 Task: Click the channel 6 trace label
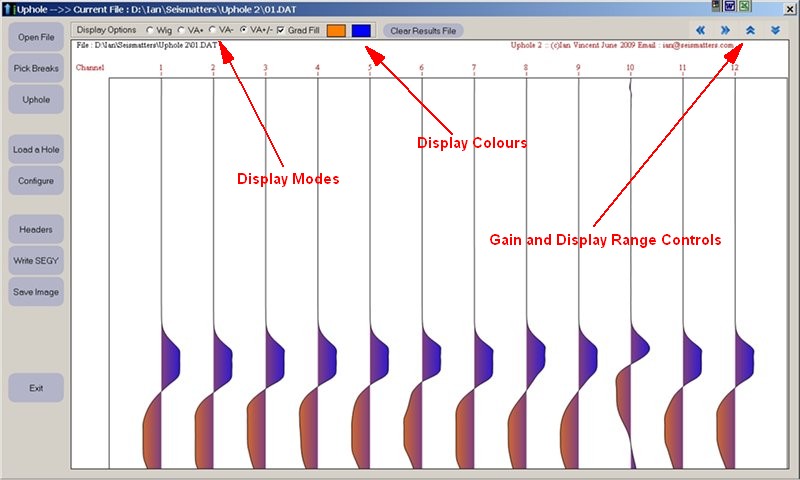[421, 67]
